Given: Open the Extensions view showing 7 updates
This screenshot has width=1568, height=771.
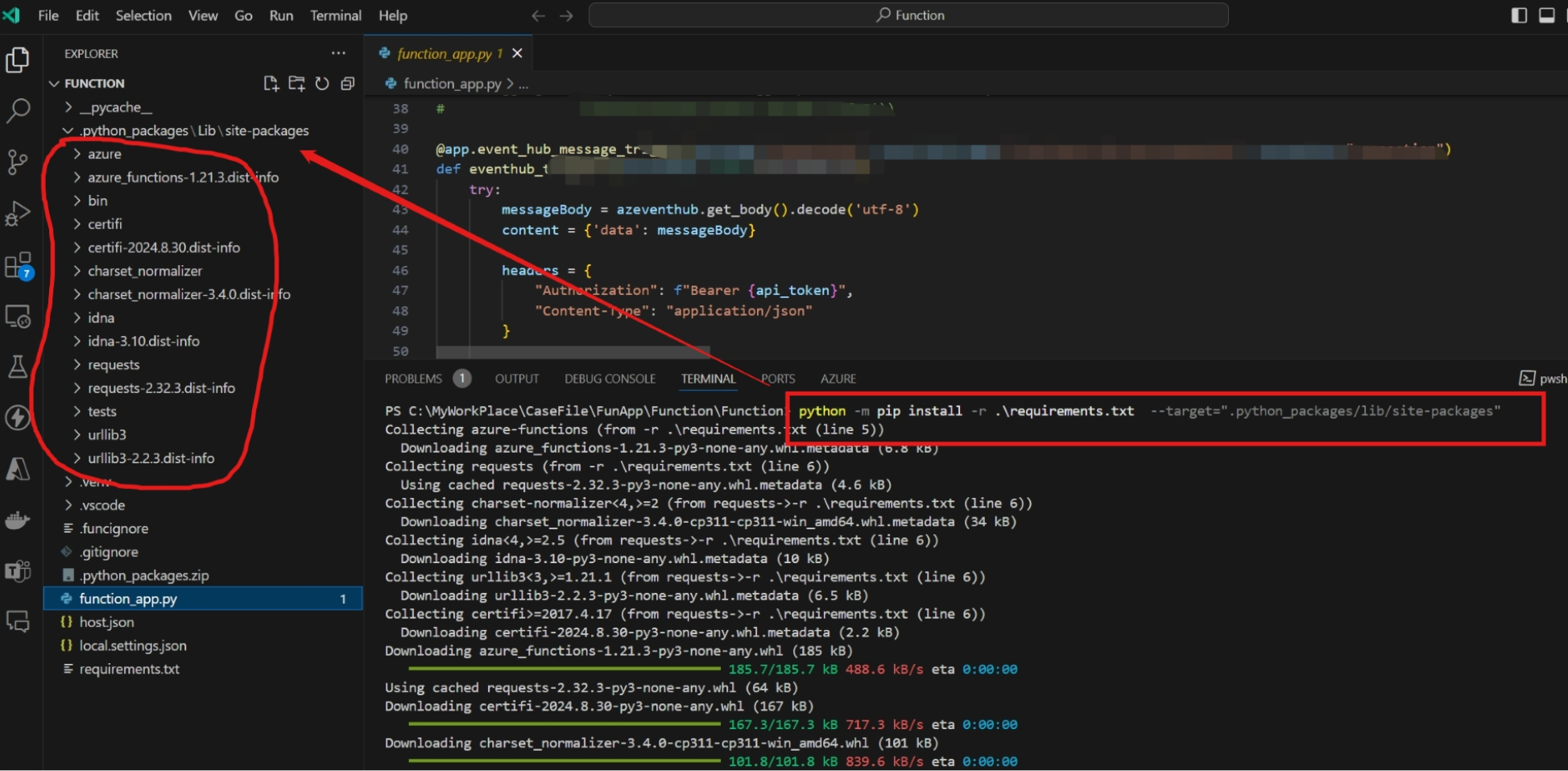Looking at the screenshot, I should click(18, 264).
